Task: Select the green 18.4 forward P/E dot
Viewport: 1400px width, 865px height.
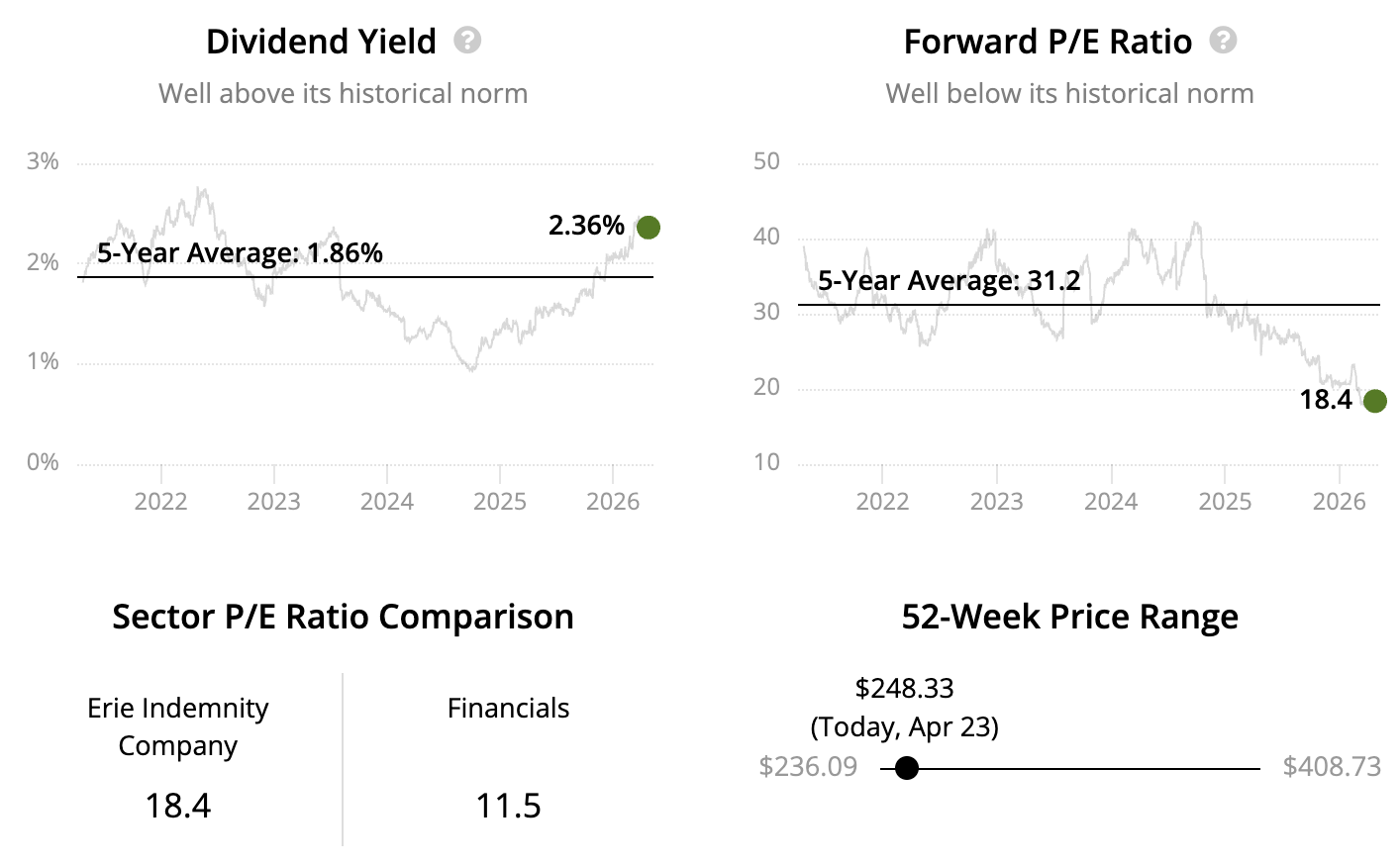Action: tap(1375, 401)
